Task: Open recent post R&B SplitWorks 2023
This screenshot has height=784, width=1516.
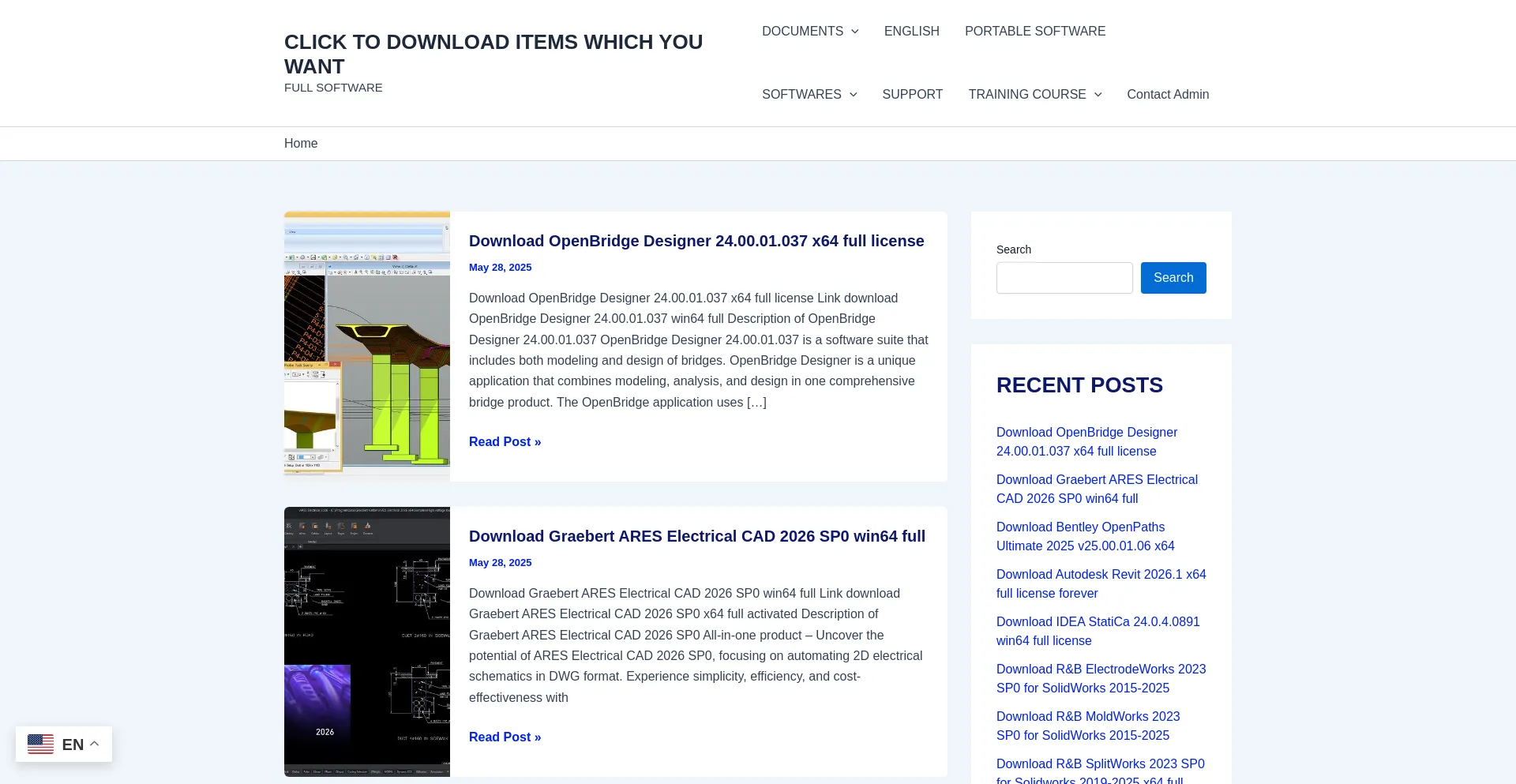Action: (1101, 771)
